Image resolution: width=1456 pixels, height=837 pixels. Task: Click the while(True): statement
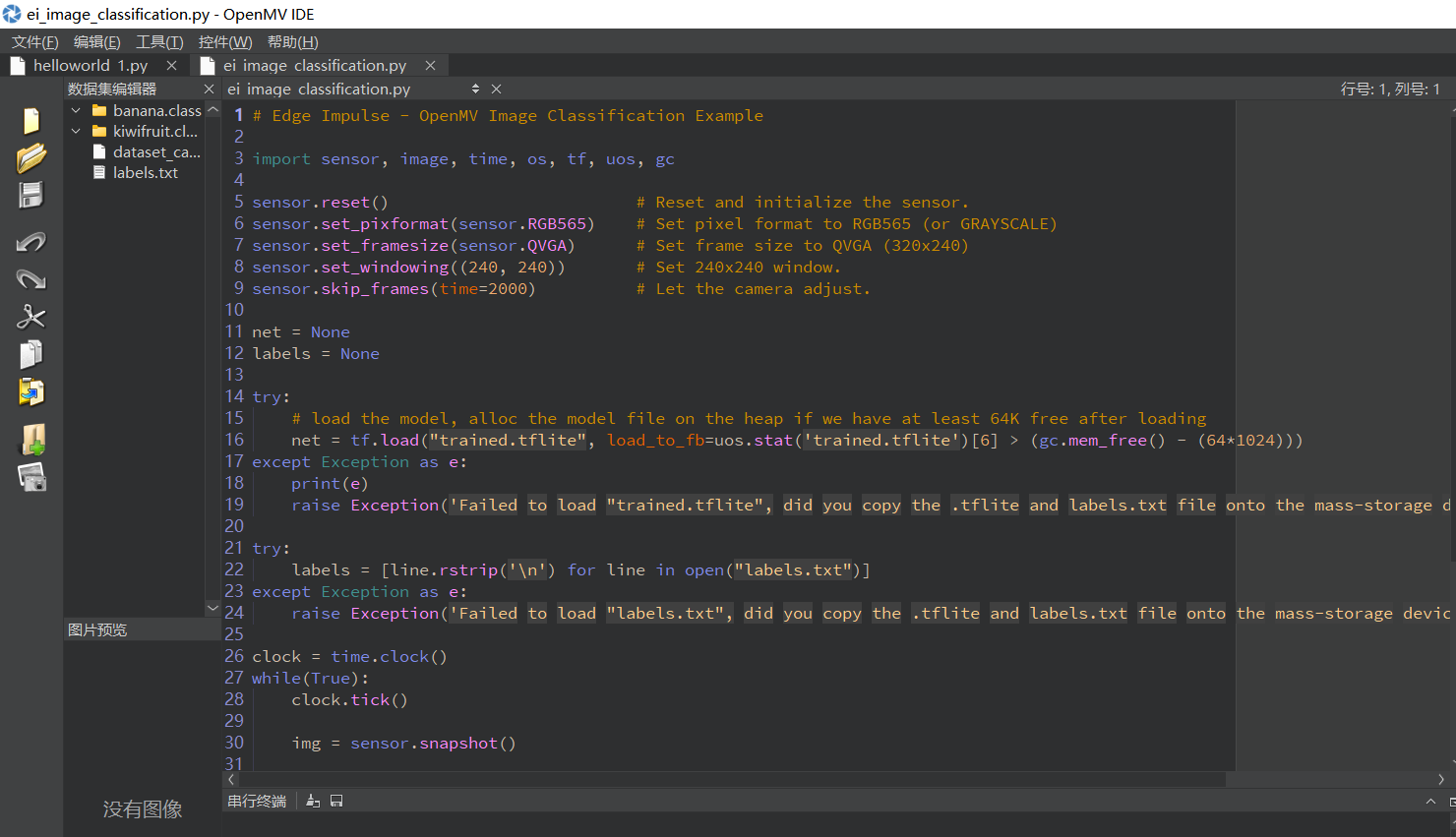(x=310, y=678)
